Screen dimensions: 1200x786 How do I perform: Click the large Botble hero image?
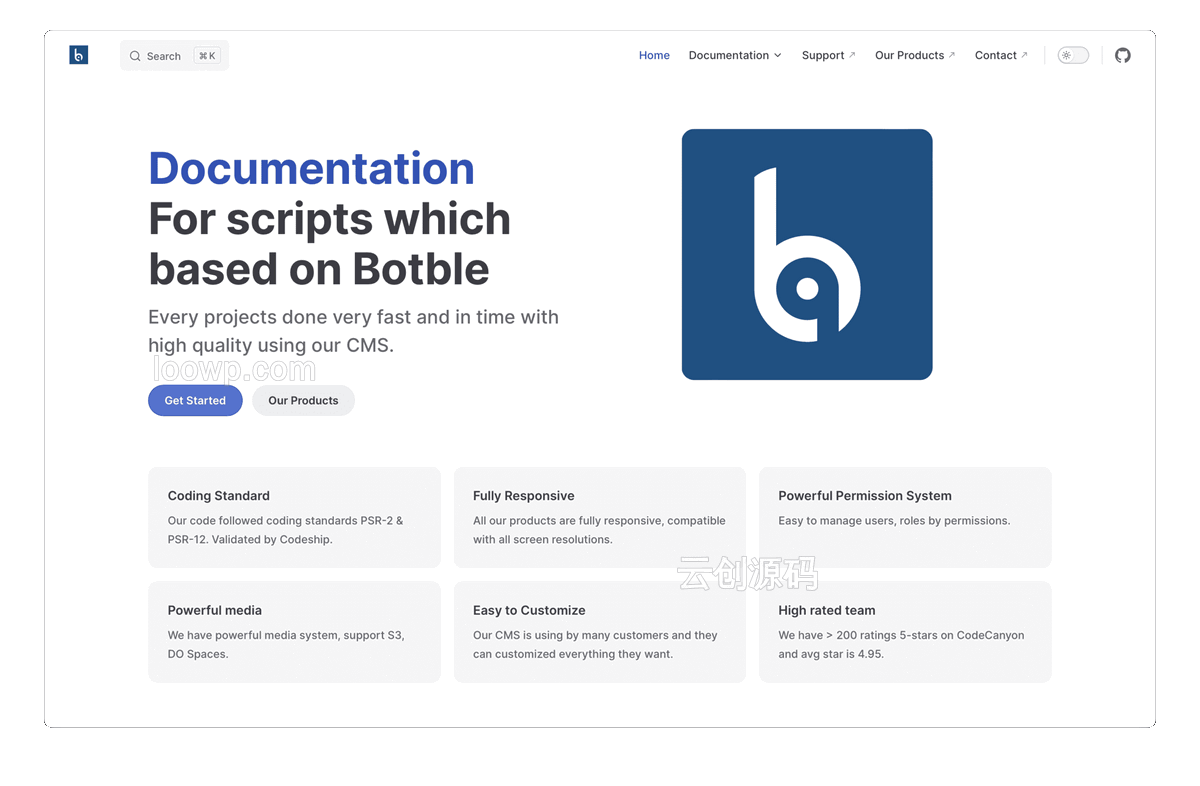tap(807, 254)
